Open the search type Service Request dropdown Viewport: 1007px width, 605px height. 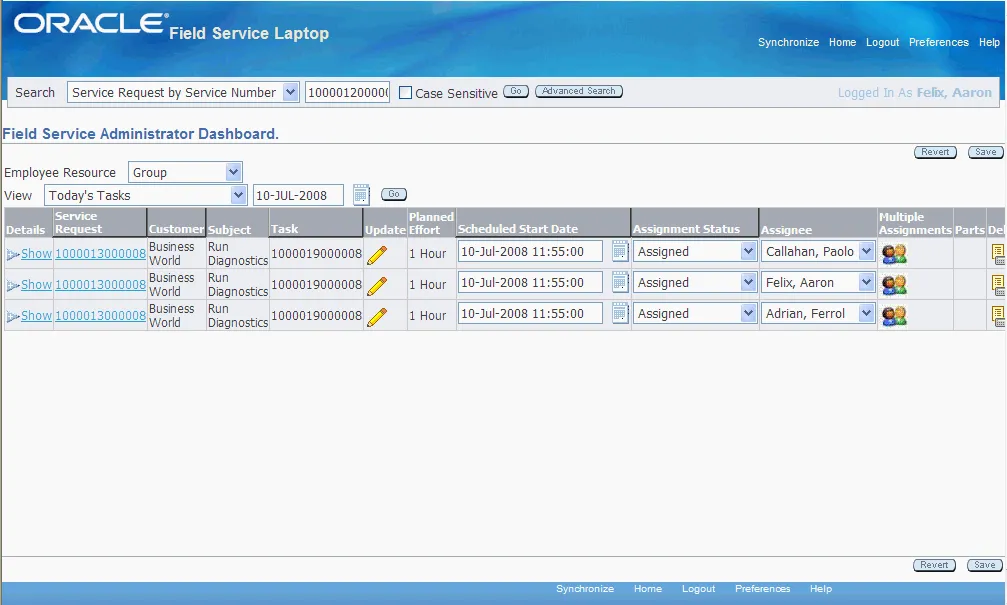183,92
